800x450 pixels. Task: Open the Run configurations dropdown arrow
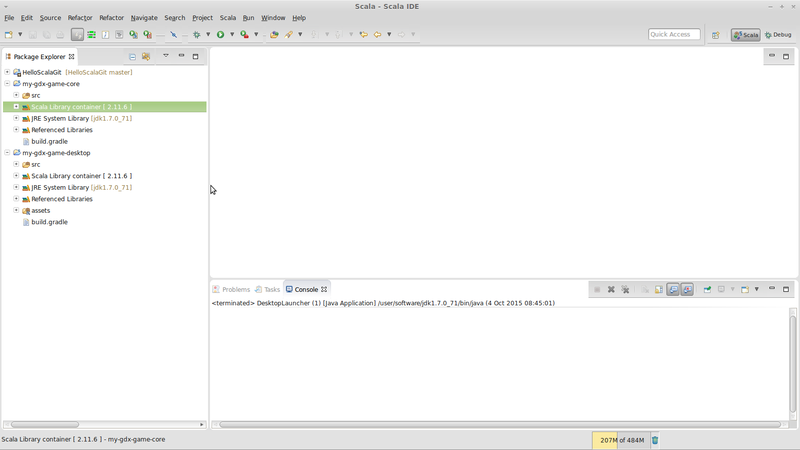pyautogui.click(x=232, y=35)
